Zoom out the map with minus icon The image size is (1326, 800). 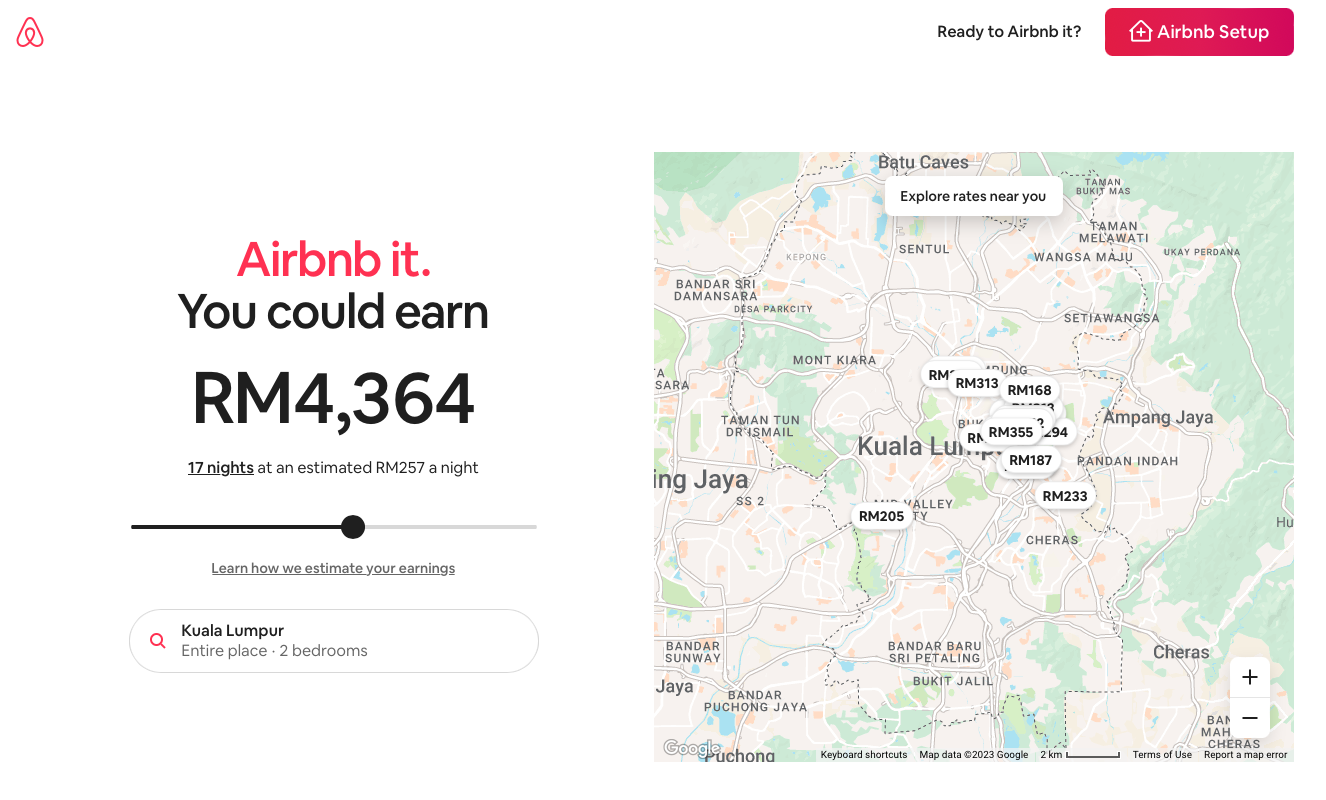1249,718
